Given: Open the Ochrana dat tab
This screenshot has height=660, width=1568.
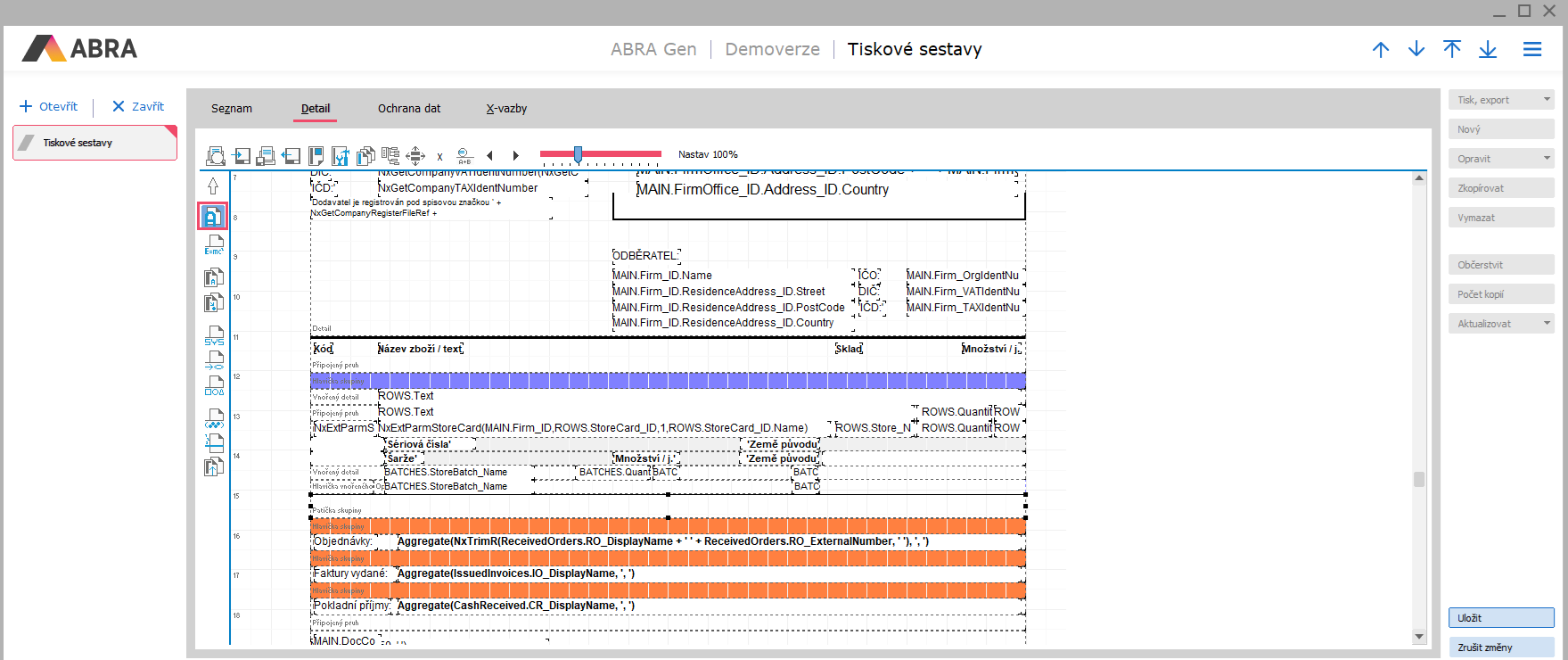Looking at the screenshot, I should point(409,109).
